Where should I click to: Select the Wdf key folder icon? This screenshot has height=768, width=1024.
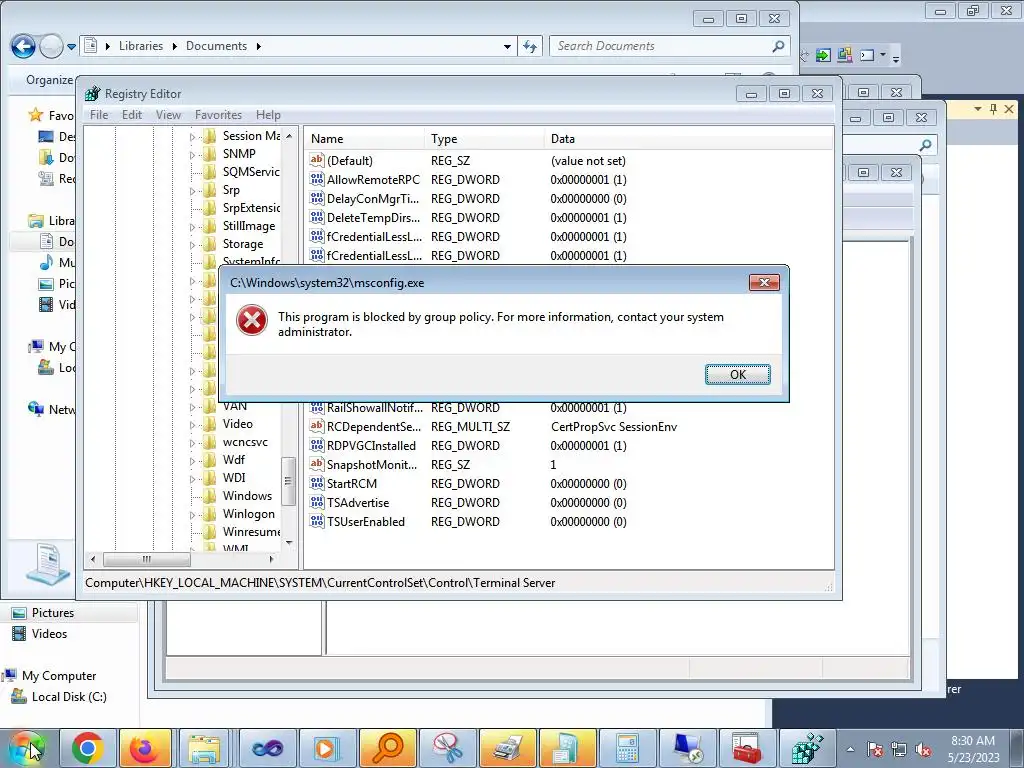coord(210,460)
